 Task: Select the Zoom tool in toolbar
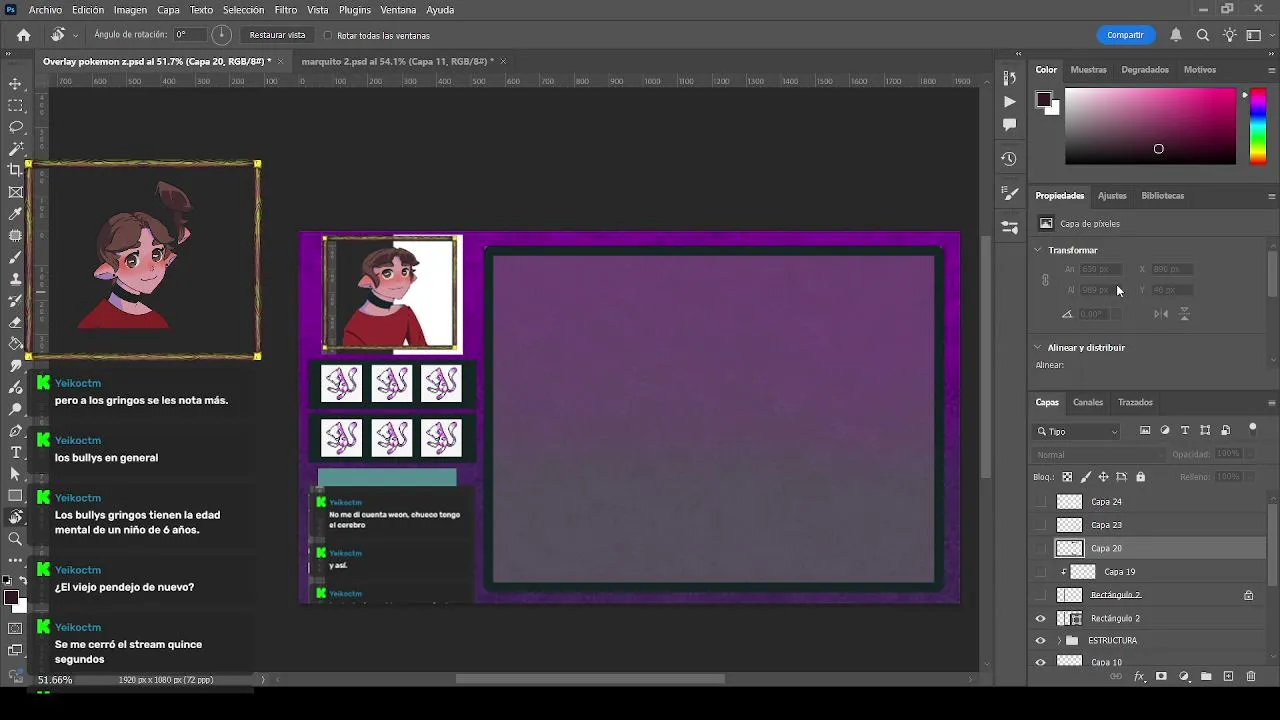[15, 539]
